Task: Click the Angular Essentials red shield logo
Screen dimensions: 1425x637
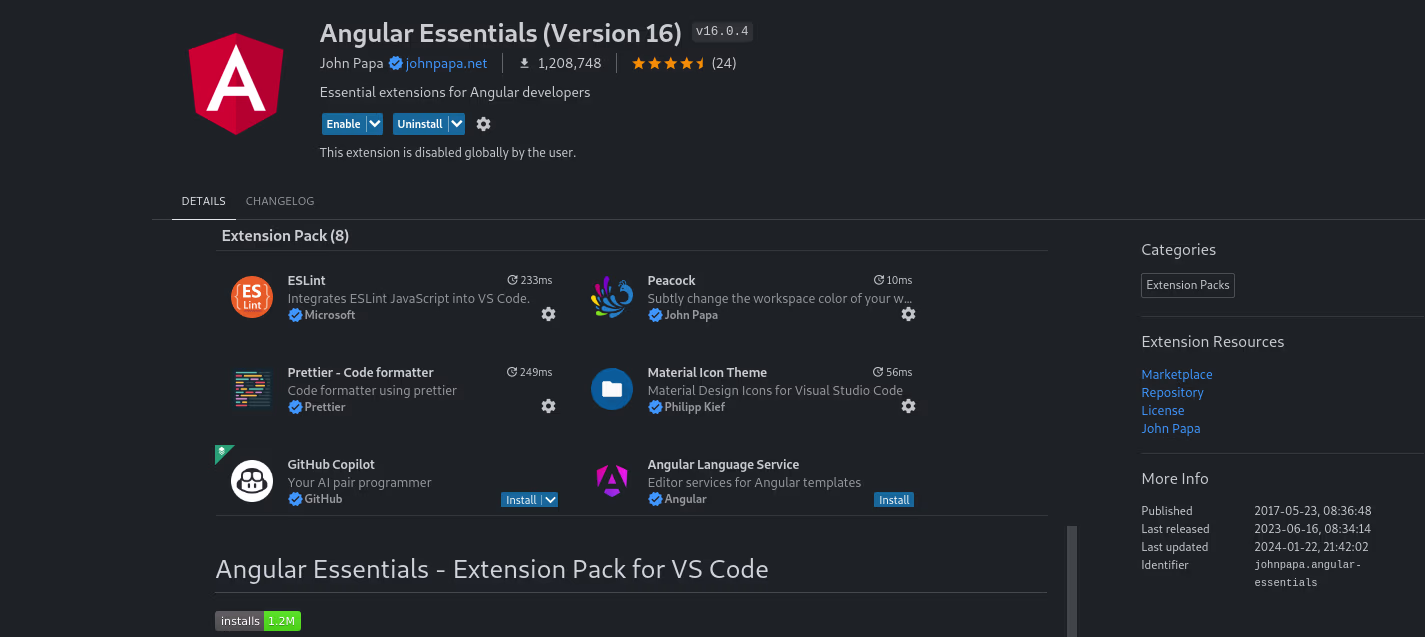Action: [236, 83]
